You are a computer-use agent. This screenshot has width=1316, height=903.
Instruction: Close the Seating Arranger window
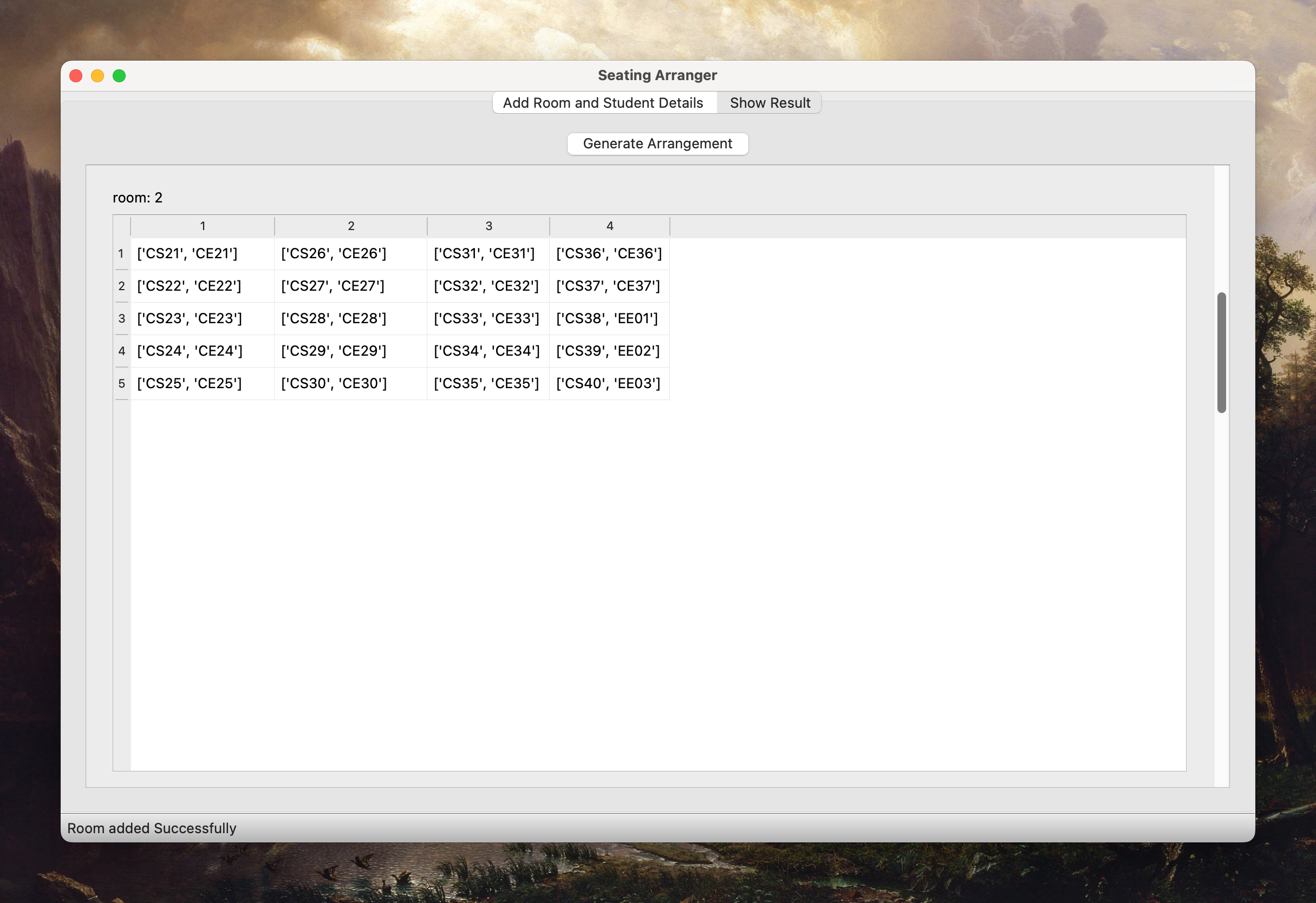(x=76, y=76)
